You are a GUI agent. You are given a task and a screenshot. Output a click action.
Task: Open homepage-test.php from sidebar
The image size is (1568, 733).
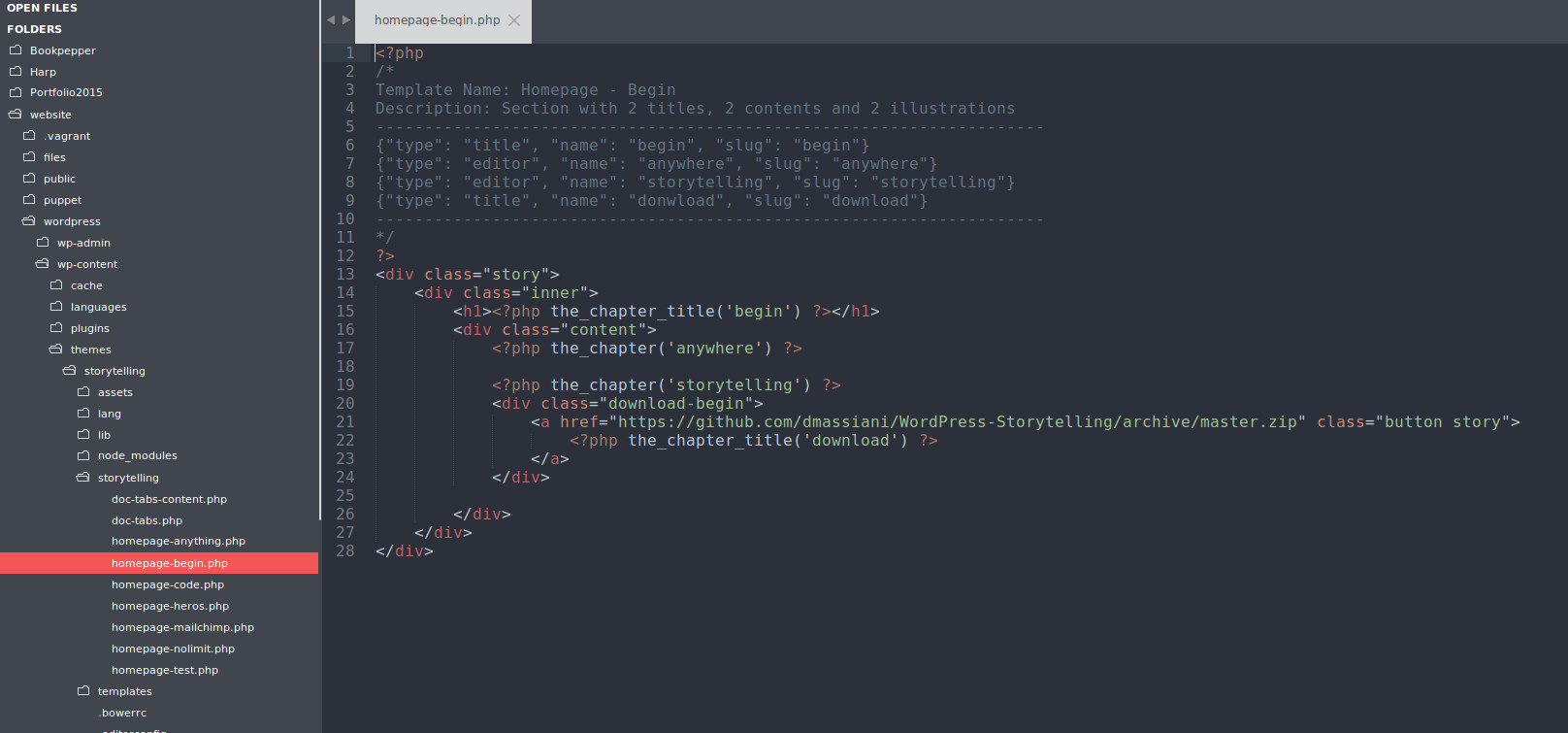click(165, 670)
